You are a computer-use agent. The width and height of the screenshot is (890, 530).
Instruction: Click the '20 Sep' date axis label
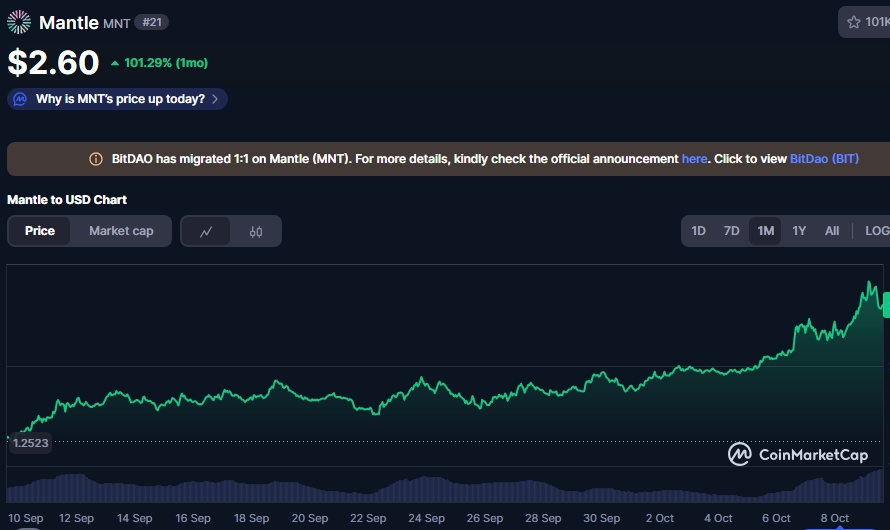pyautogui.click(x=310, y=518)
